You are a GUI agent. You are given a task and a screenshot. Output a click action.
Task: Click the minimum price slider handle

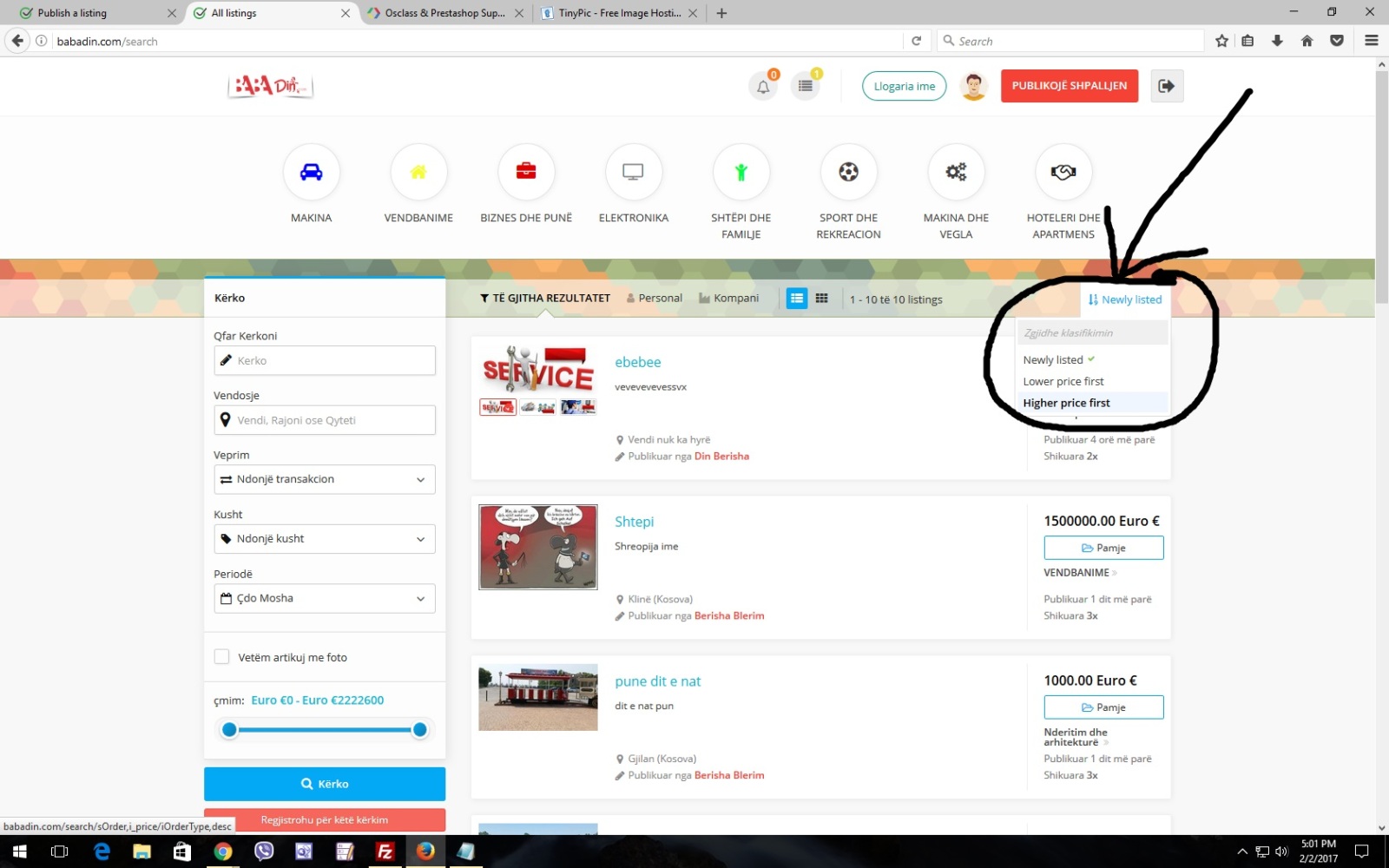(229, 730)
